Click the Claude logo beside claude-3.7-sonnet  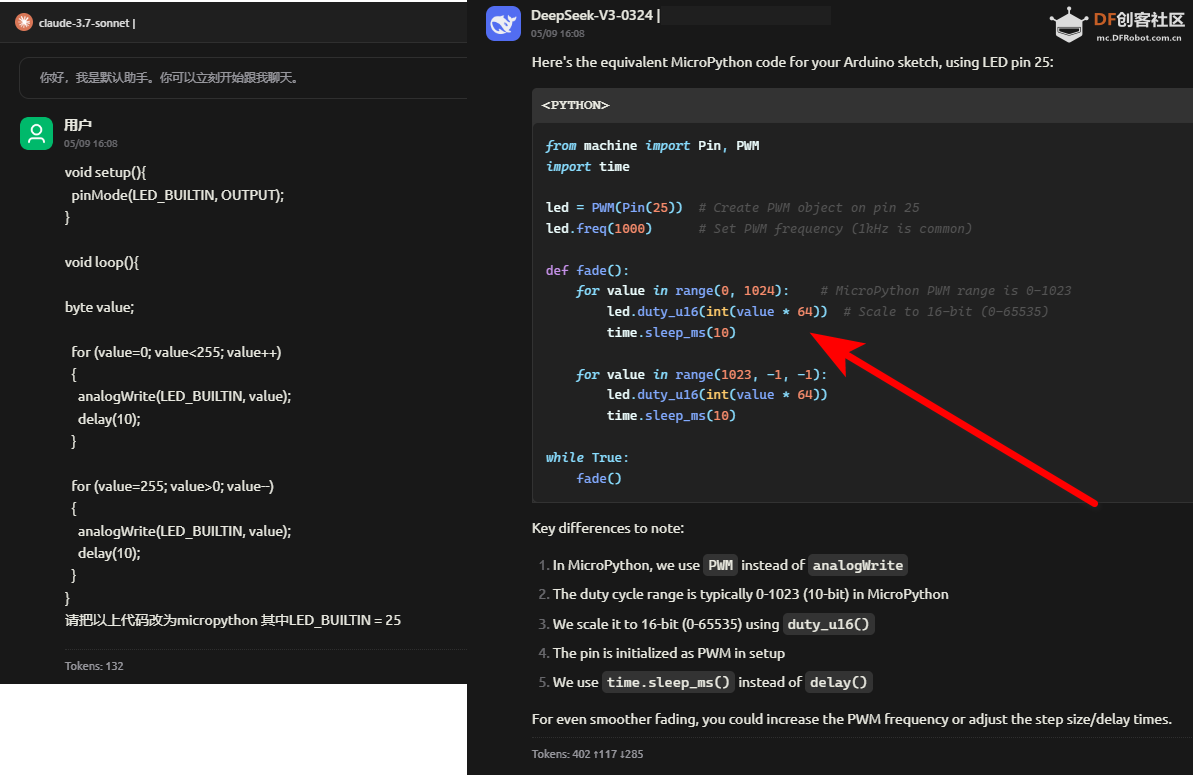coord(23,22)
